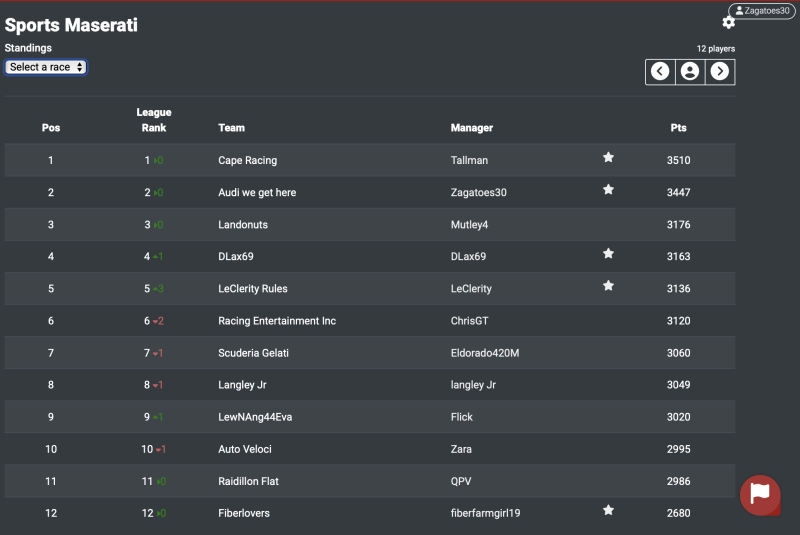Click the next arrow circle icon
This screenshot has width=800, height=535.
coord(720,71)
